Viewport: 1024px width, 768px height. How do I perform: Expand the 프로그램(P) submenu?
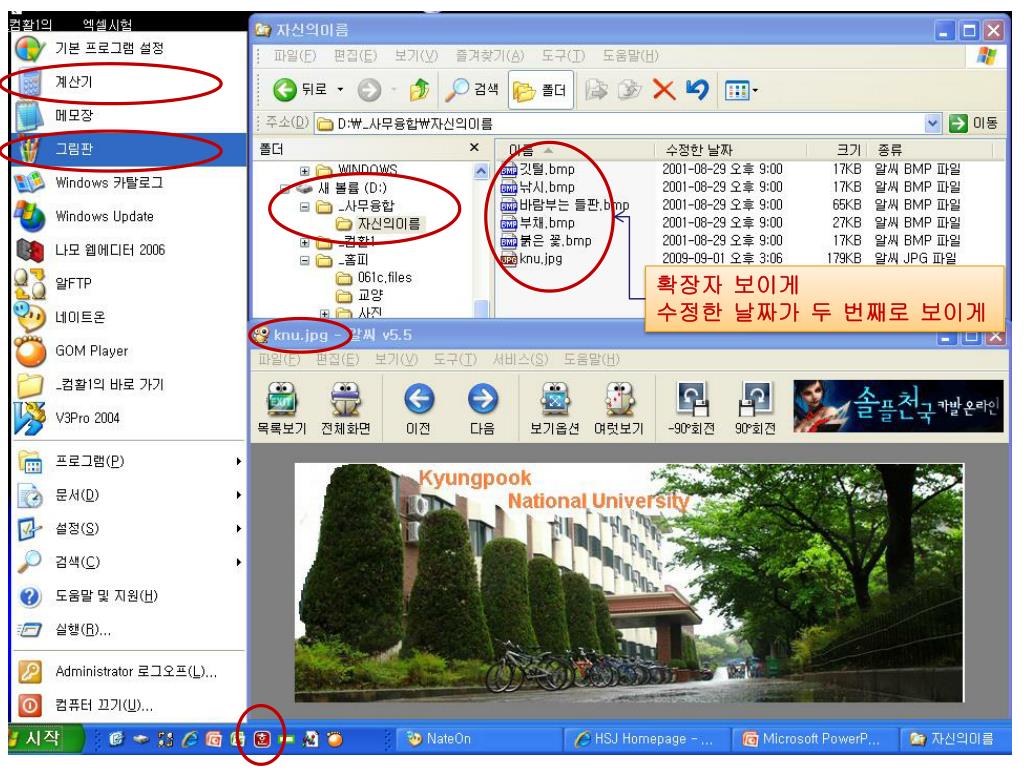tap(128, 462)
